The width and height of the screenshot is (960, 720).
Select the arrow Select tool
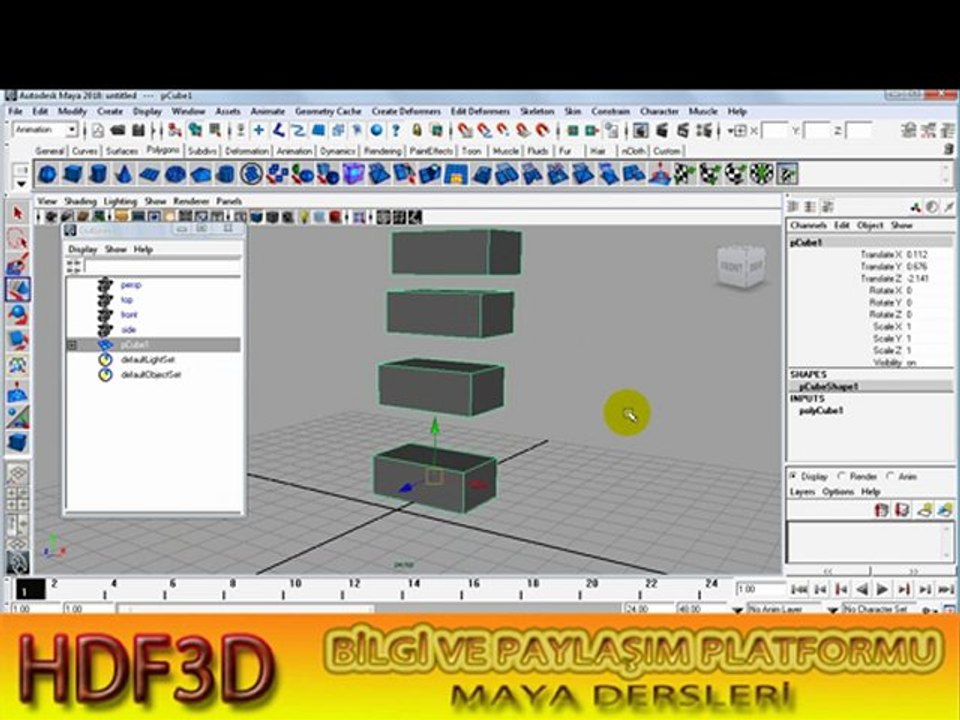coord(17,213)
